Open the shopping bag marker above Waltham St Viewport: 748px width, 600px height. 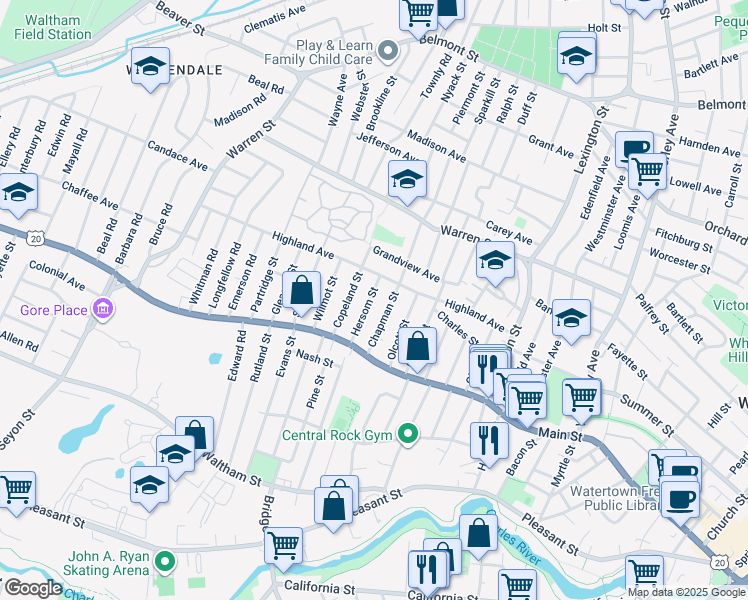(x=195, y=435)
